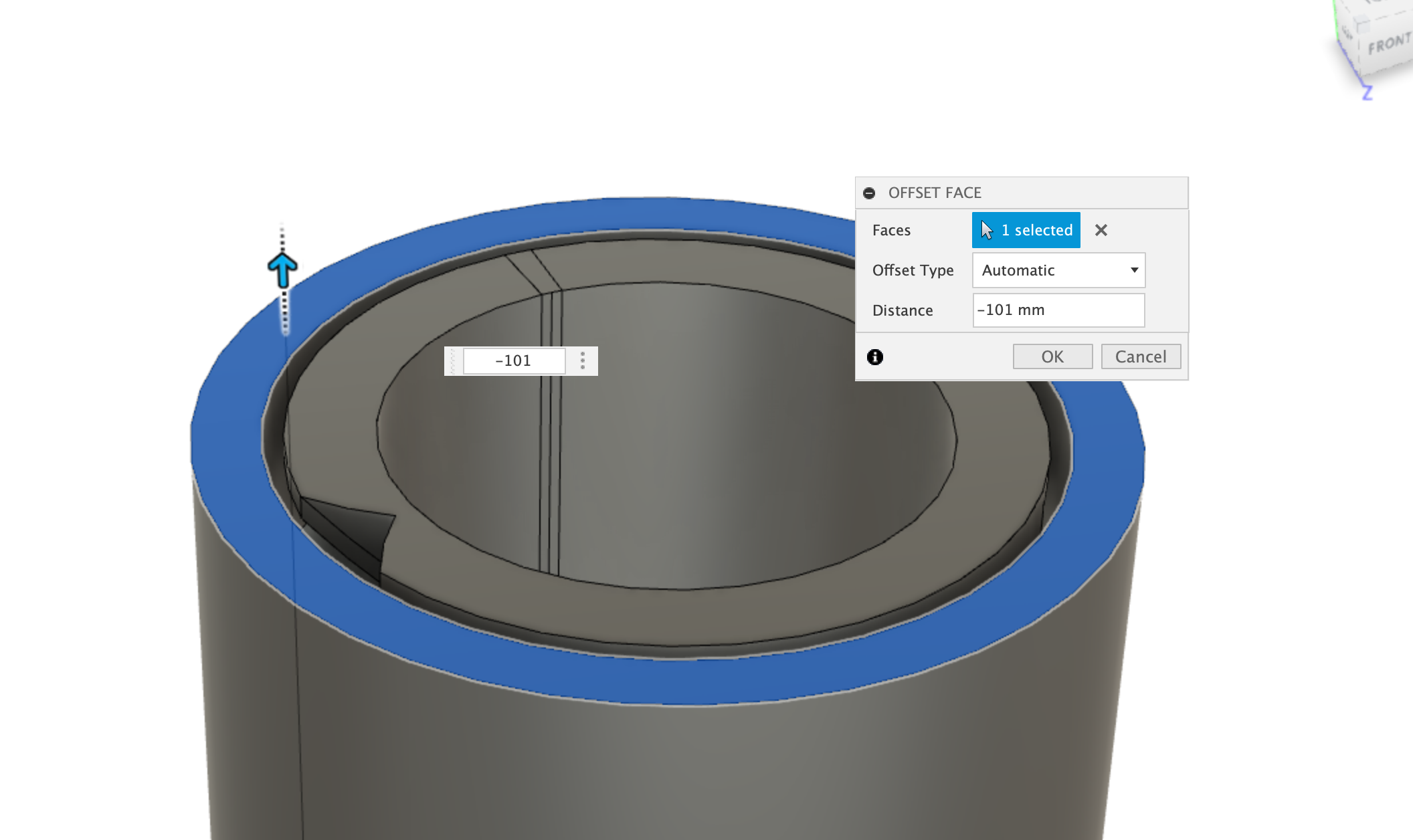Click FRONT face of the ViewCube
This screenshot has width=1413, height=840.
1388,45
